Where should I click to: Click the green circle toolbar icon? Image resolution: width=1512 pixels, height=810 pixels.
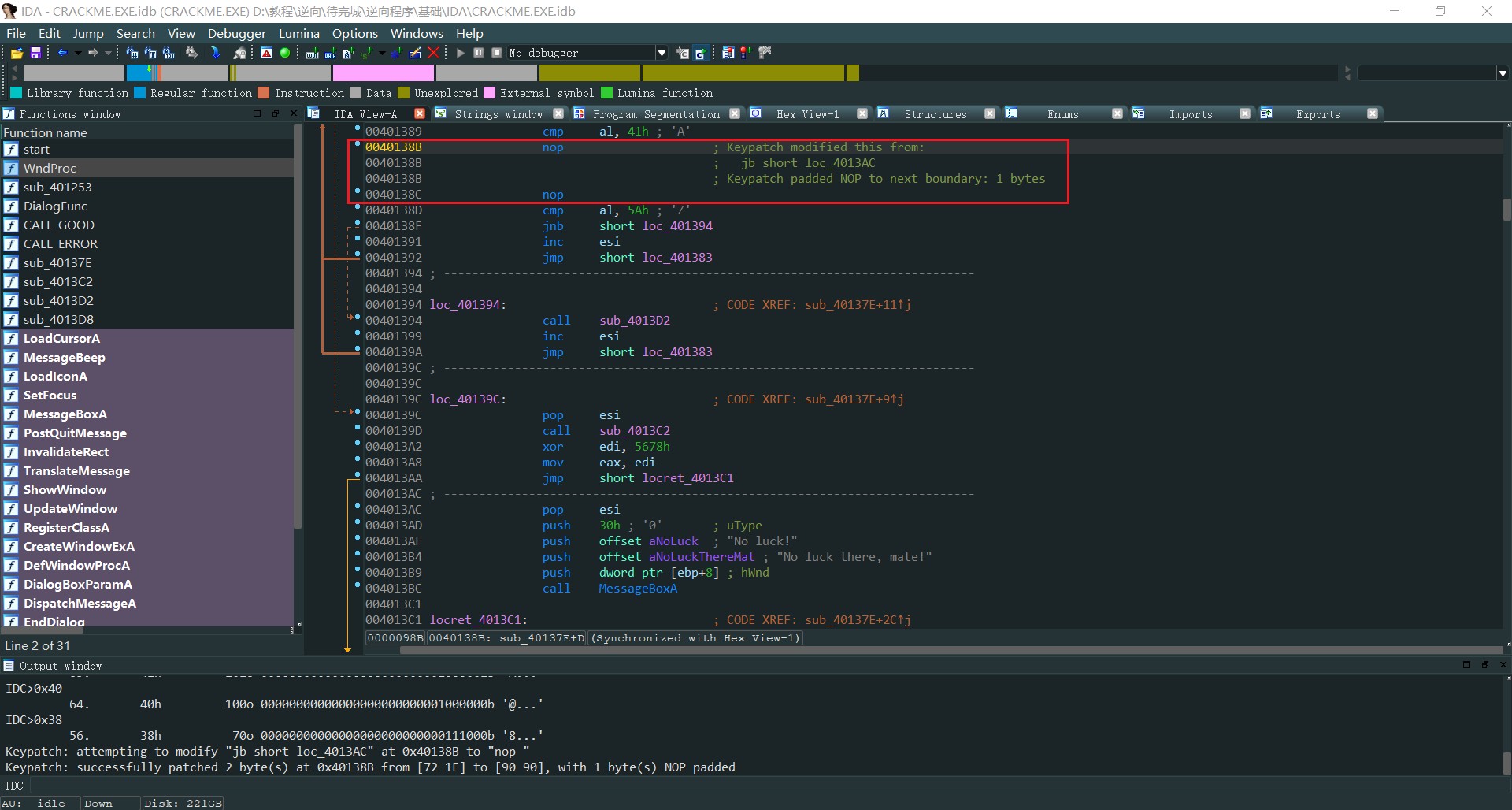285,53
